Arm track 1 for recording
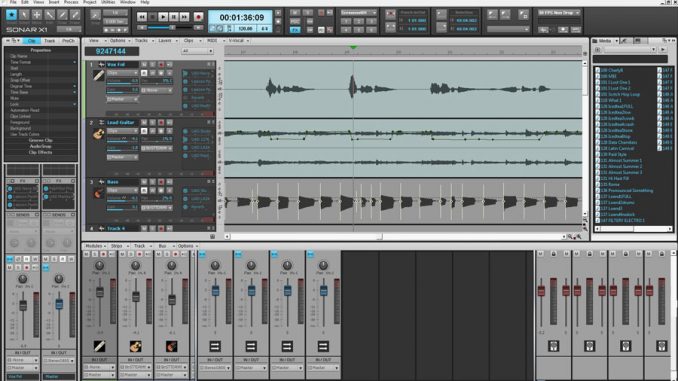Viewport: 678px width, 381px height. pyautogui.click(x=161, y=64)
